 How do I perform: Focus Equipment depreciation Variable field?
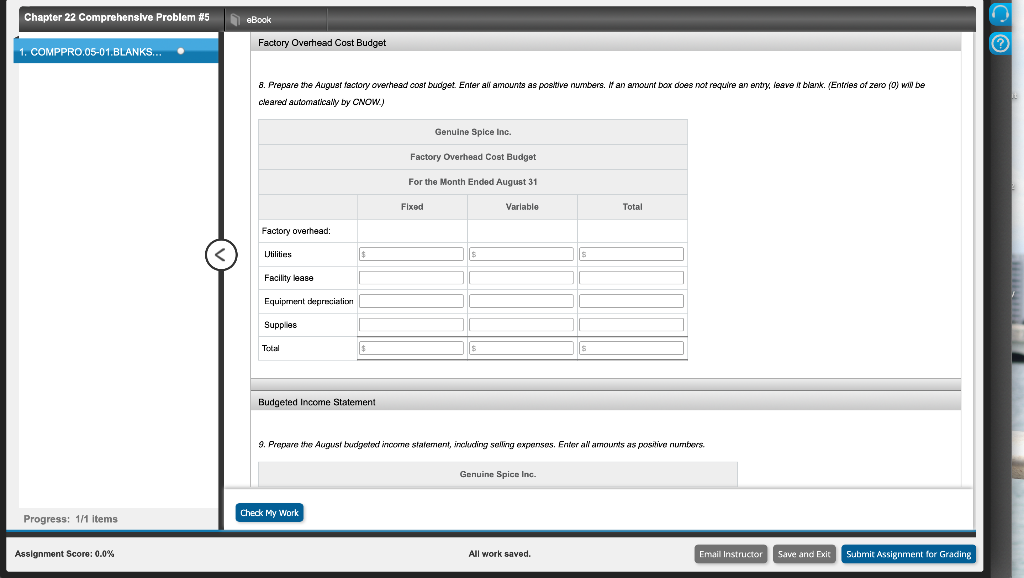pos(521,301)
